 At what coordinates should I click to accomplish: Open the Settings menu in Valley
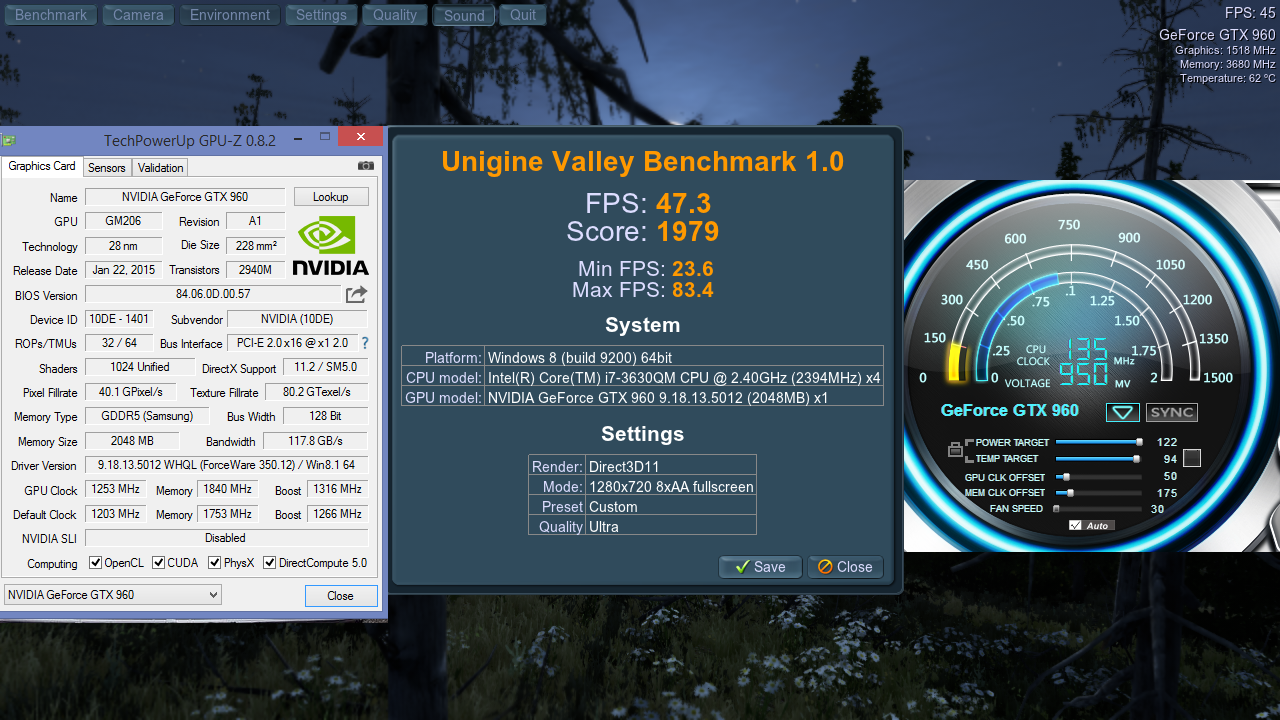(321, 15)
